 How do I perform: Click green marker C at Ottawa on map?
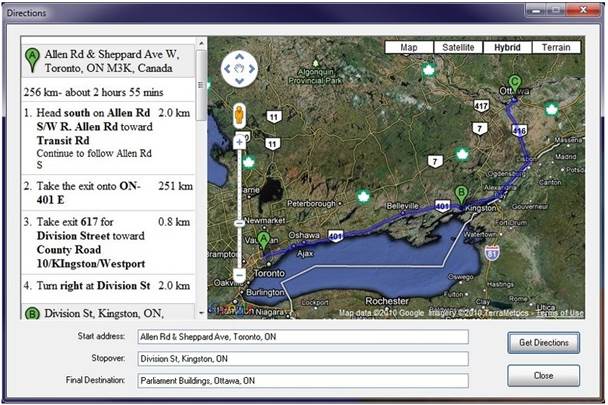pos(515,83)
